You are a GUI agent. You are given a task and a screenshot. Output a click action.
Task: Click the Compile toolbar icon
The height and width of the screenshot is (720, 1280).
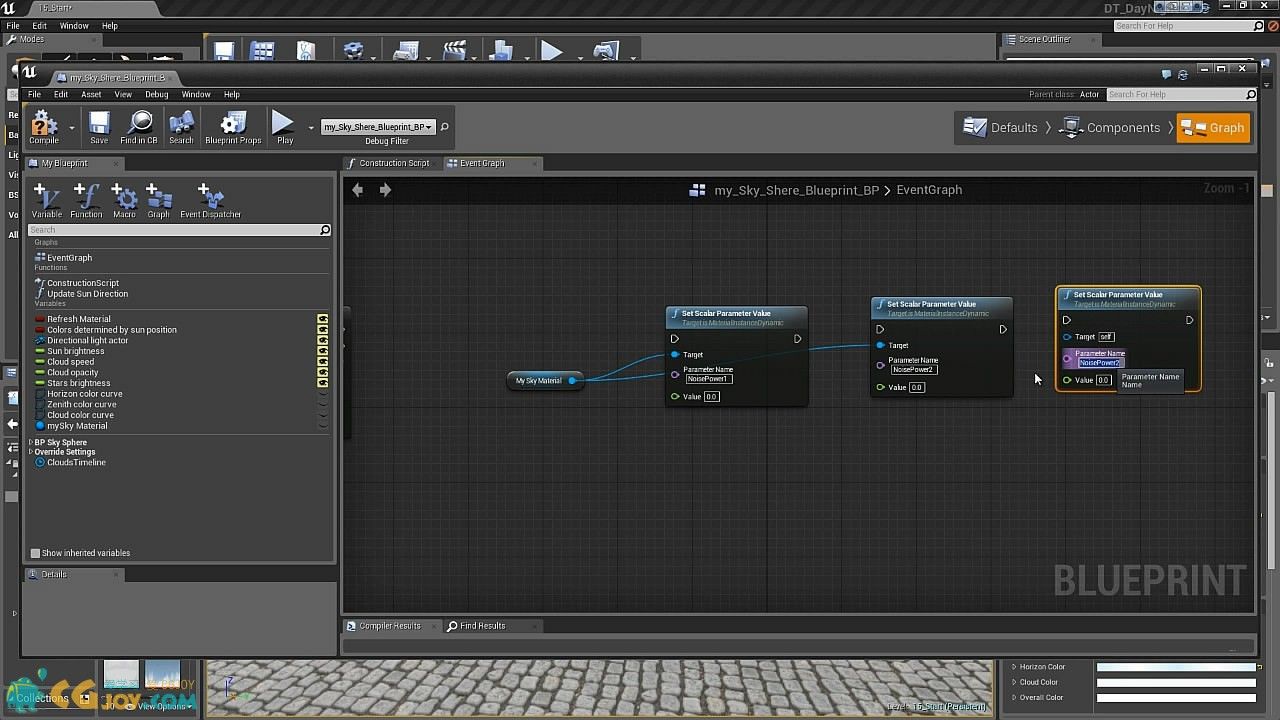click(x=43, y=123)
